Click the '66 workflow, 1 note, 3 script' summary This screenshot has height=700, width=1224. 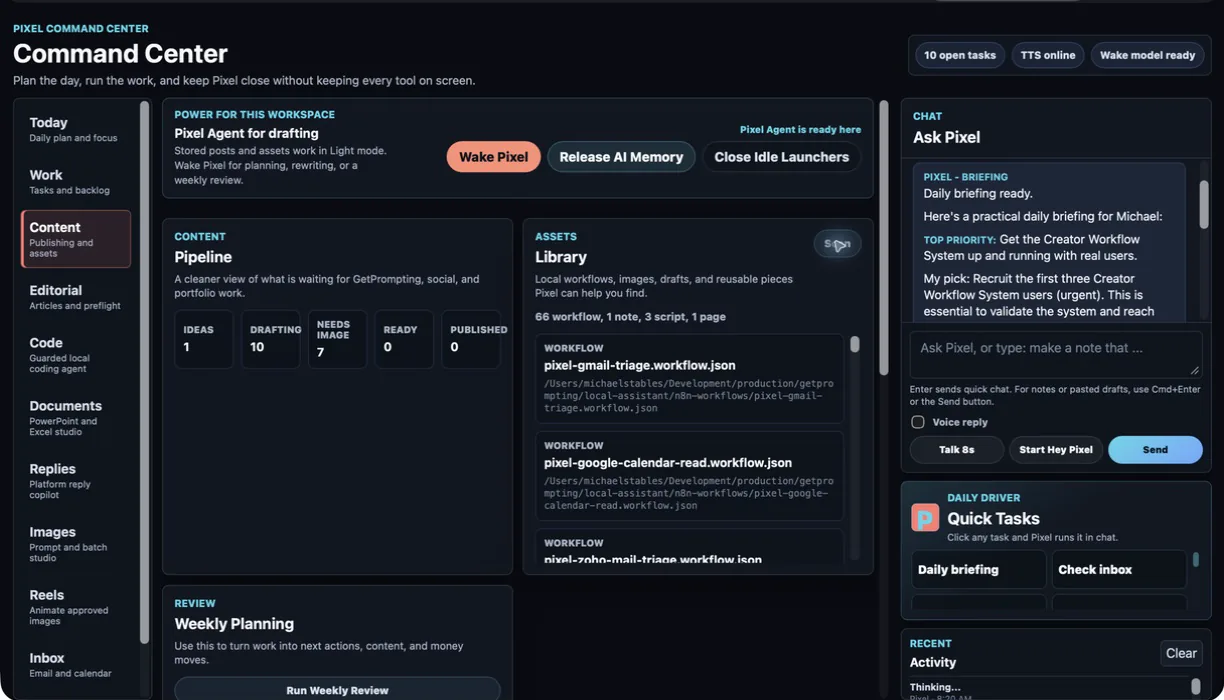click(x=630, y=316)
